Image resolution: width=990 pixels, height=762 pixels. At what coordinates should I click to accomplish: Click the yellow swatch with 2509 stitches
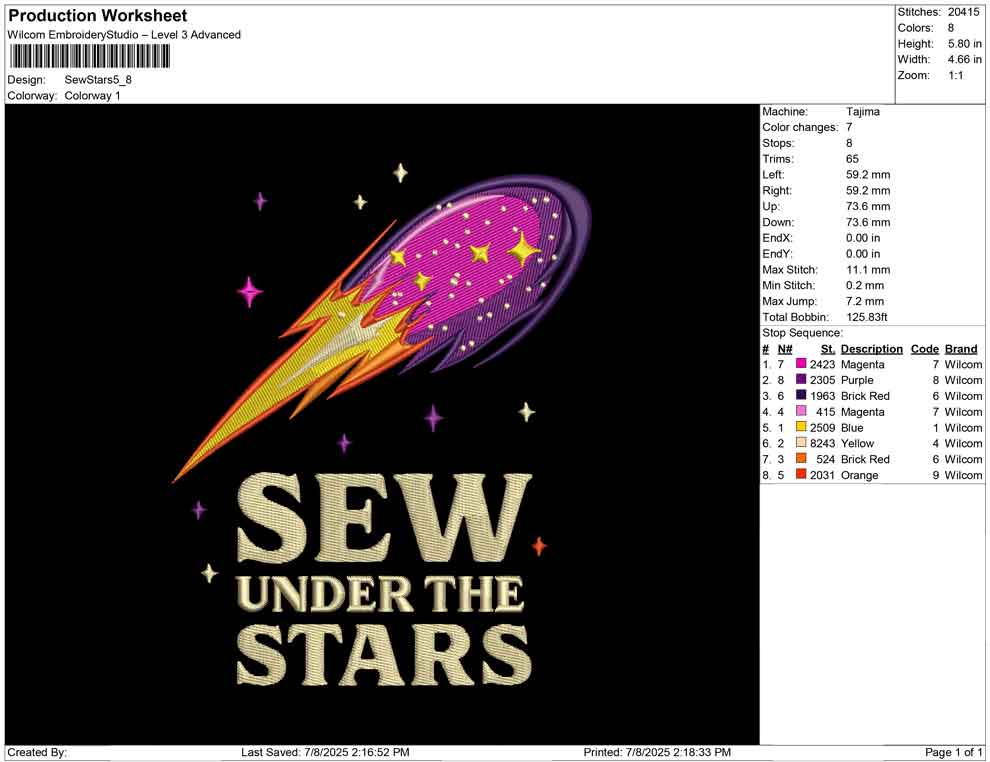coord(801,427)
